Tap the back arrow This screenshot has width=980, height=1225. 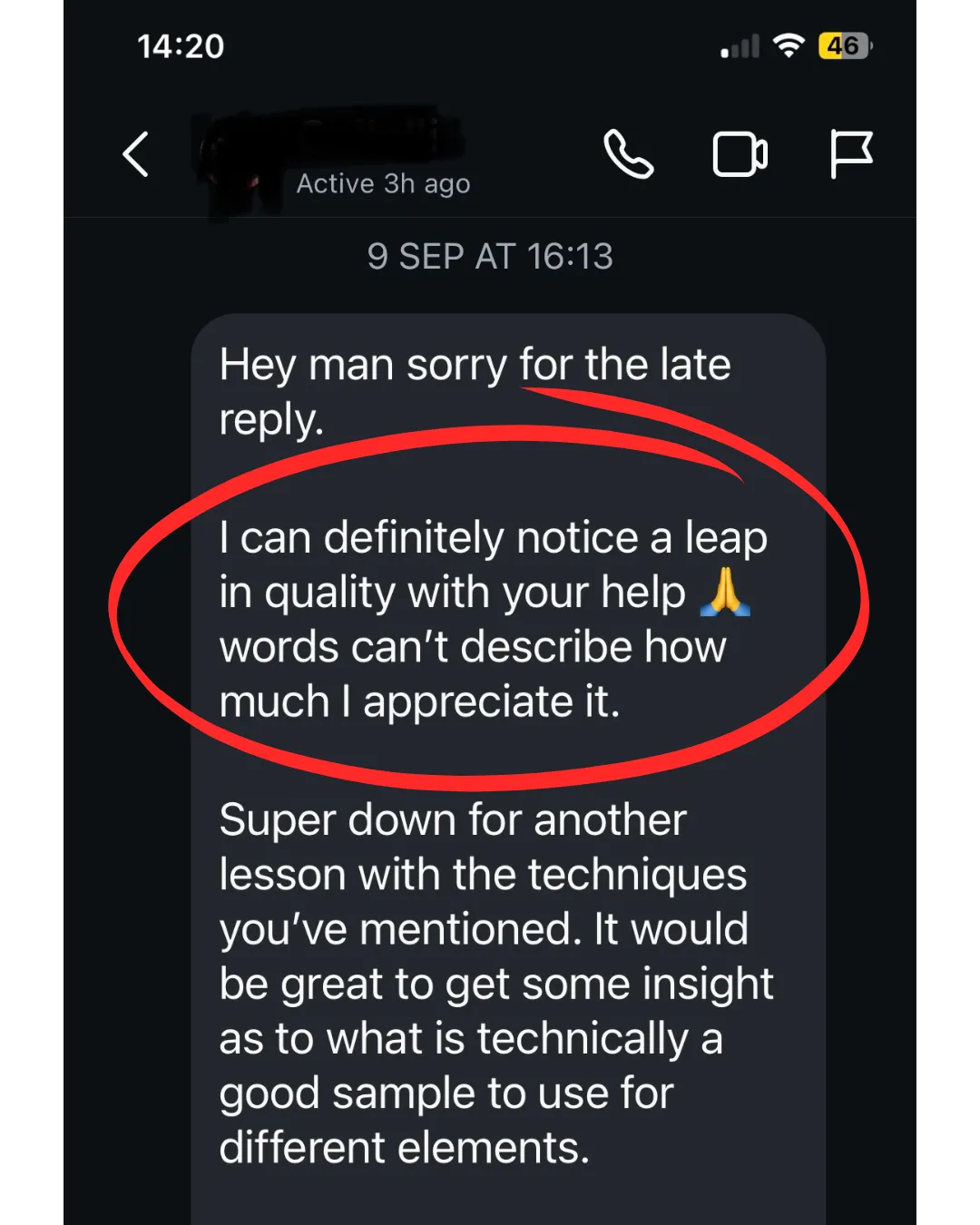tap(136, 153)
